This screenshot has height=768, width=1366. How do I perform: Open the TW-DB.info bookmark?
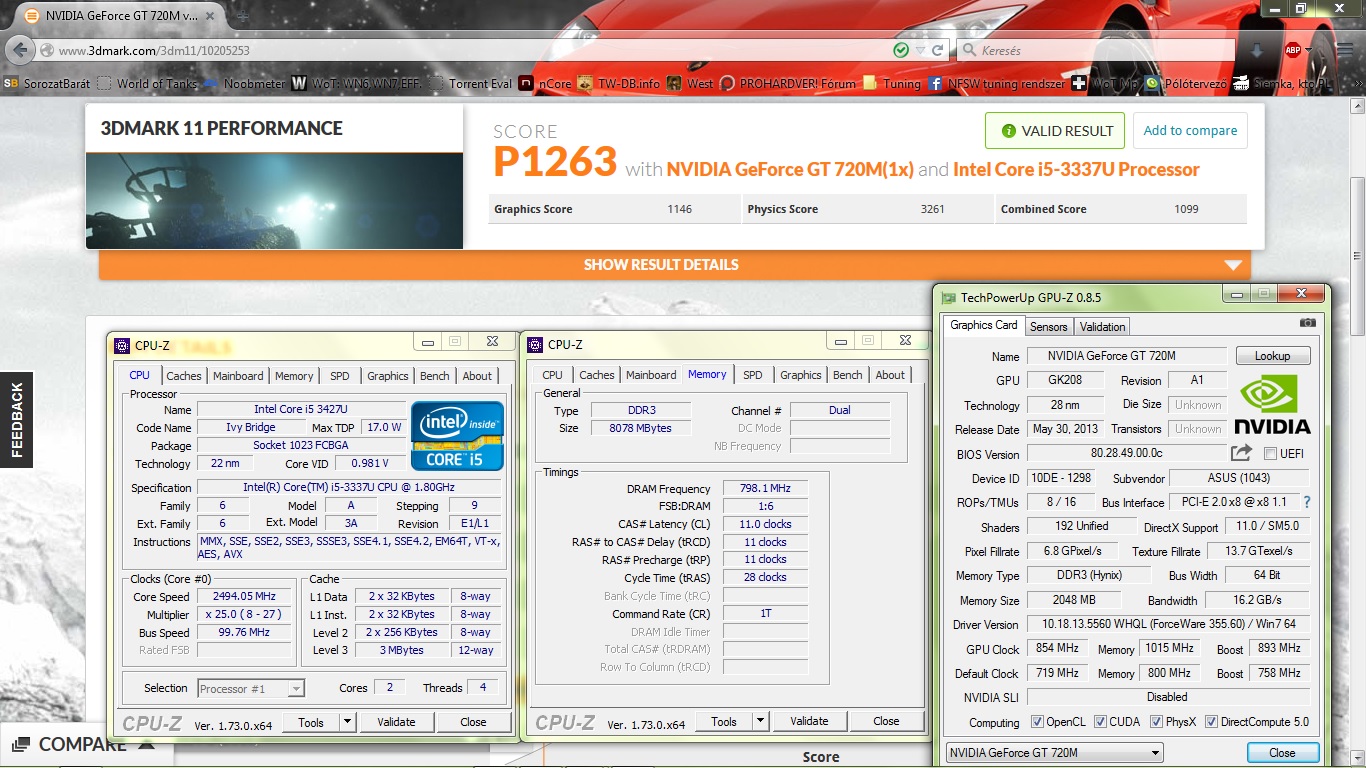(619, 84)
